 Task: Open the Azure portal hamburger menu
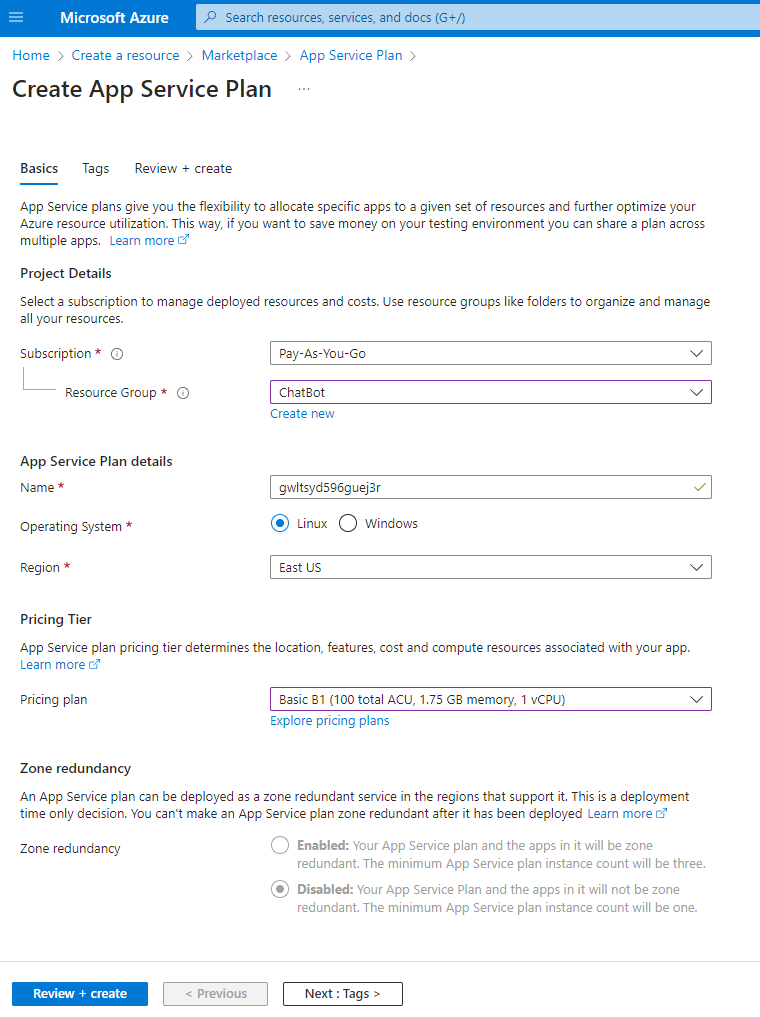point(16,18)
